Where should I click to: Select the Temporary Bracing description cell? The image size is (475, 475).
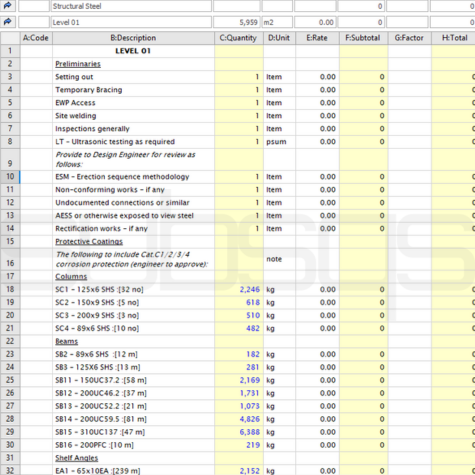(x=133, y=90)
